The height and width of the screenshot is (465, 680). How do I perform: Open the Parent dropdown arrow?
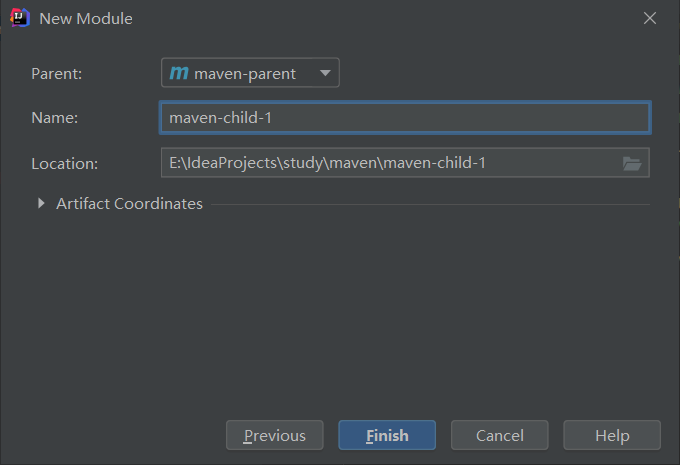325,73
